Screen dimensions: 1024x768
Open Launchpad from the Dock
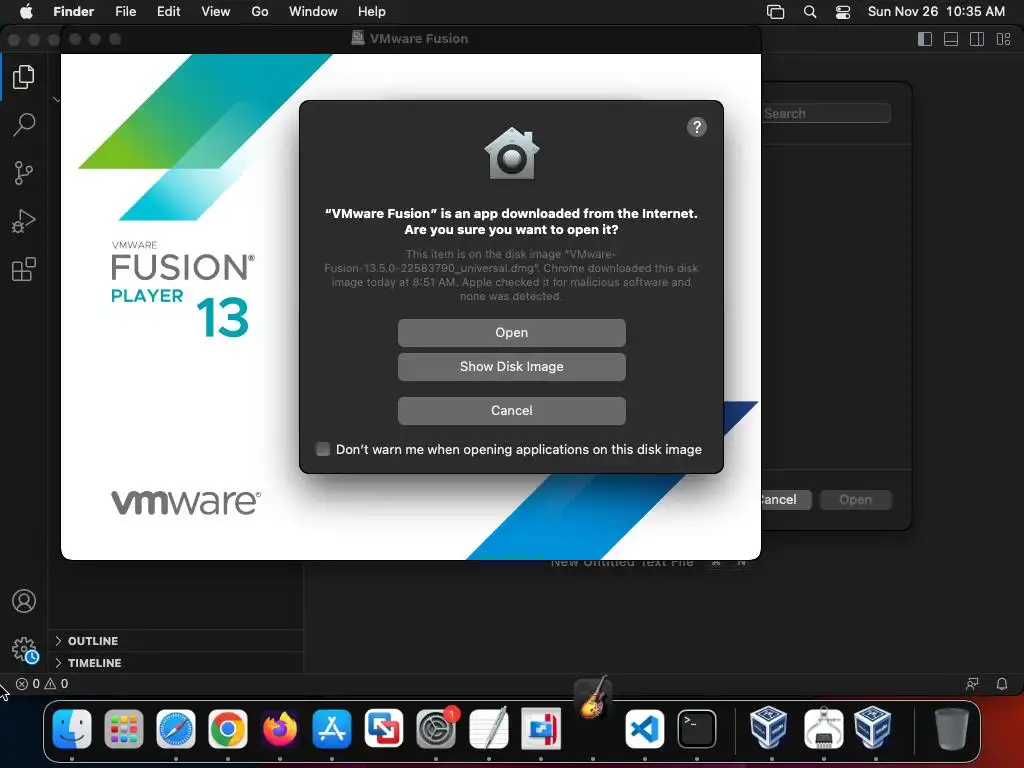pos(123,729)
